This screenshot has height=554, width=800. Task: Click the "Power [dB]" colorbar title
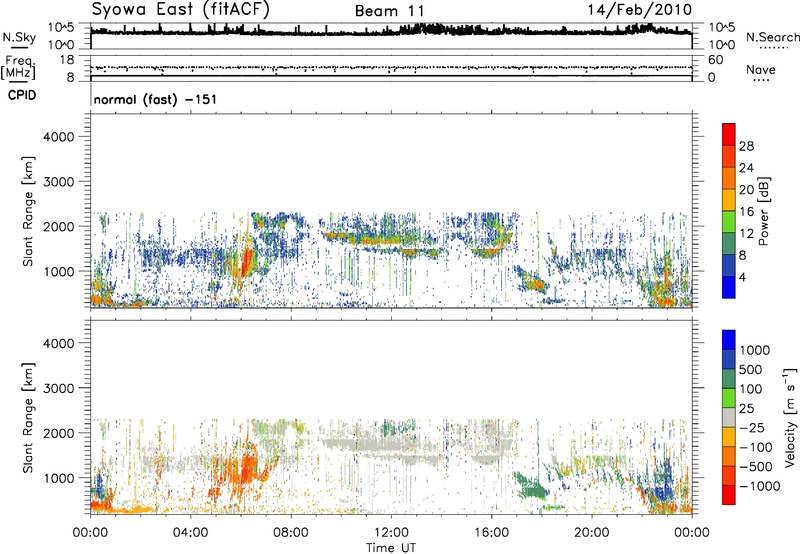coord(763,211)
